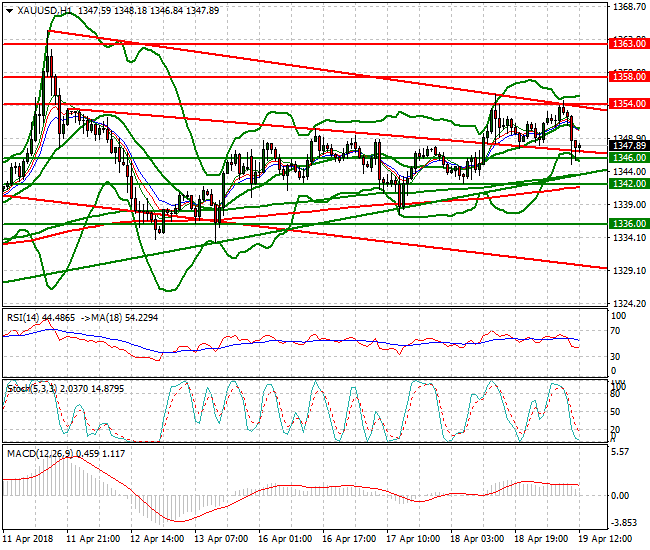Viewport: 650px width, 550px height.
Task: Select the 1354.00 red price level label
Action: click(x=629, y=104)
